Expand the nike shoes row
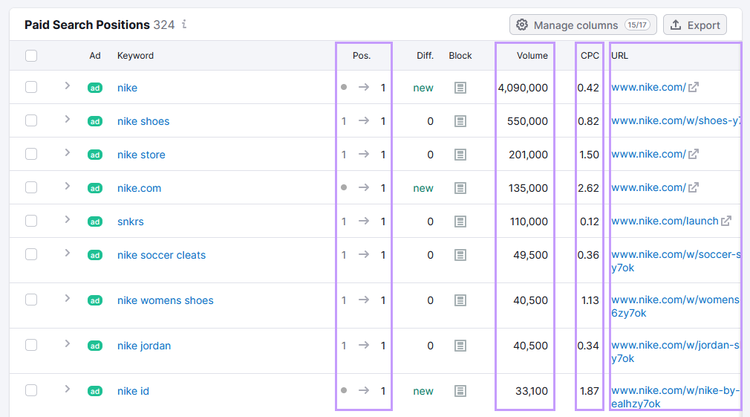This screenshot has height=417, width=750. [x=67, y=119]
